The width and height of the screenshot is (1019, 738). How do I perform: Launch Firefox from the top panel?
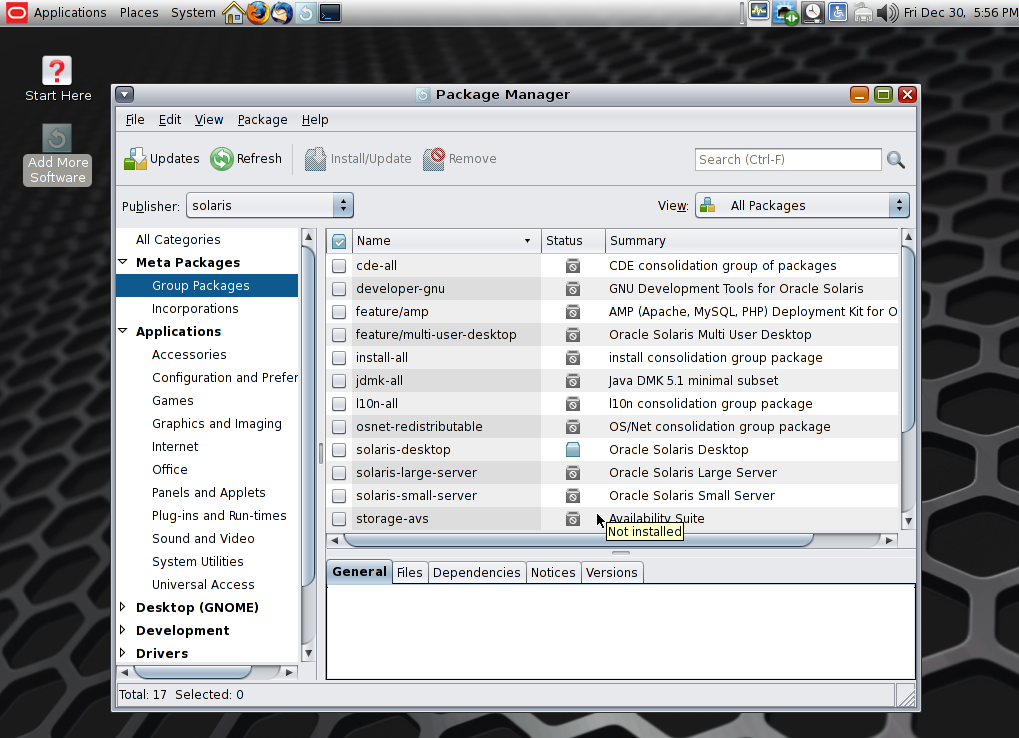pos(258,12)
